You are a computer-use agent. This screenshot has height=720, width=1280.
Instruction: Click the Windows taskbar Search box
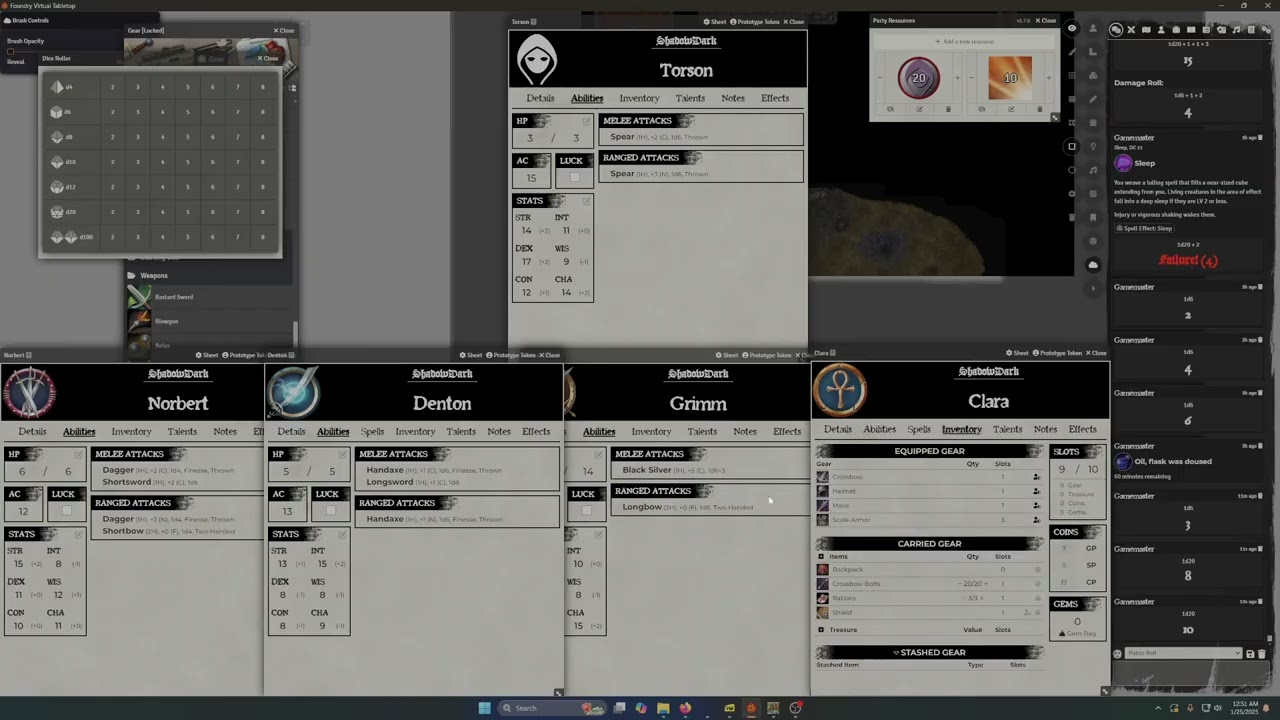pos(552,708)
